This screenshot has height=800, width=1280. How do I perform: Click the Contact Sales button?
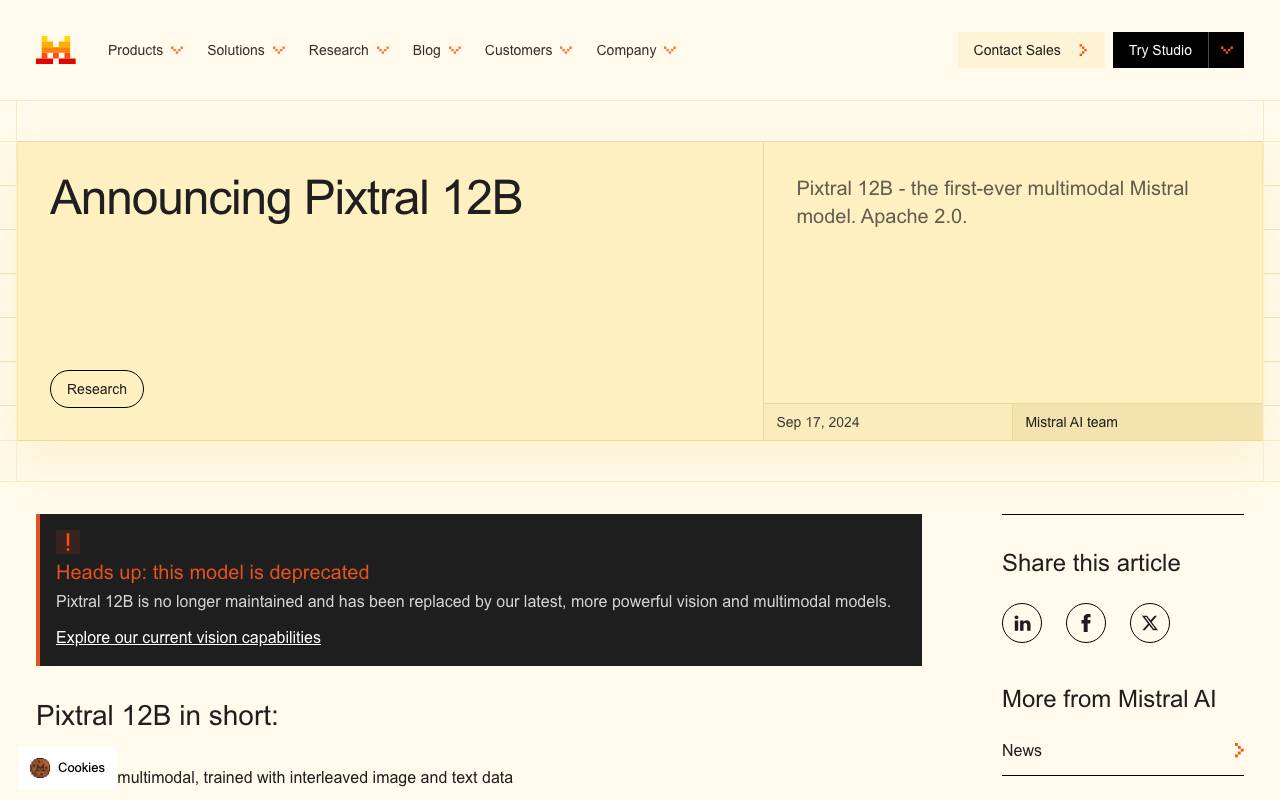click(x=1031, y=50)
